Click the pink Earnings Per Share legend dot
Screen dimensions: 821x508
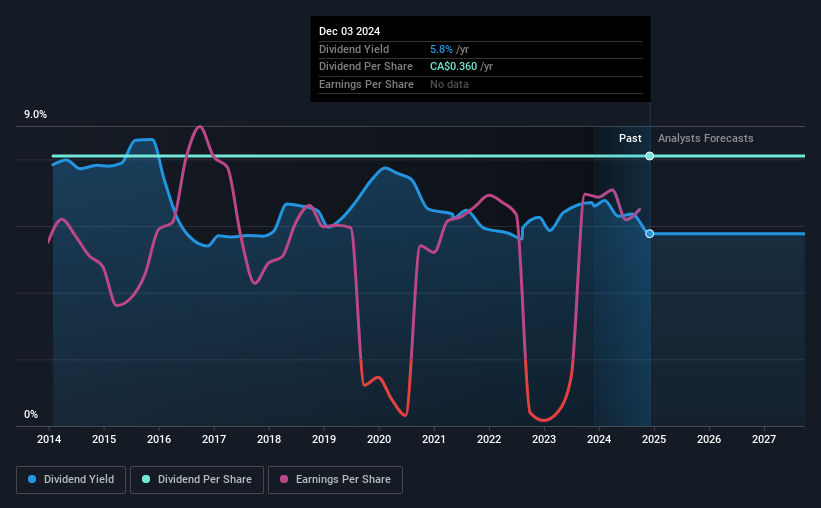[284, 479]
